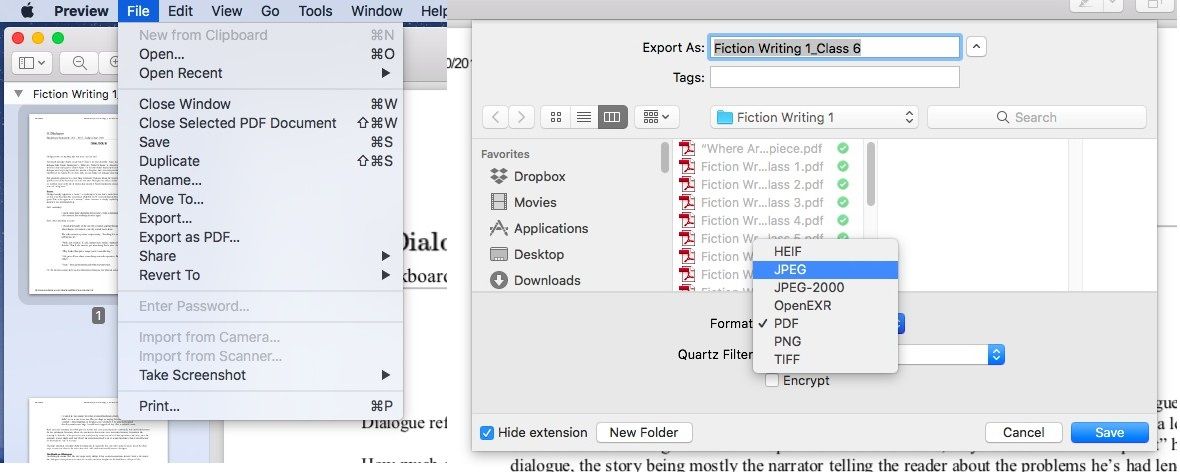Toggle the Hide extension checkbox
The width and height of the screenshot is (1180, 472).
coord(487,433)
